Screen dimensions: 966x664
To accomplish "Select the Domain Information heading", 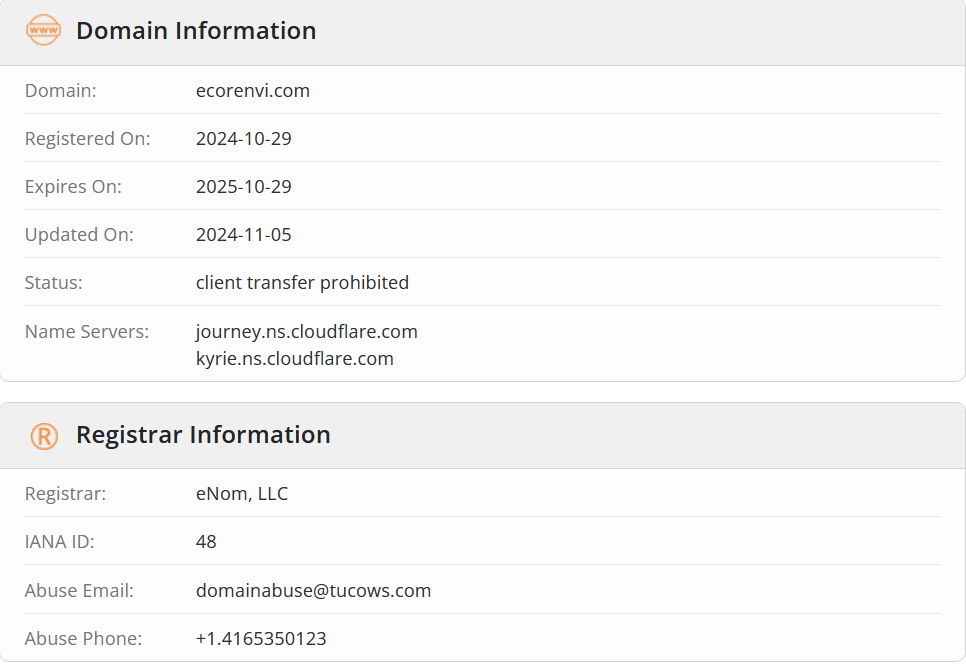I will pyautogui.click(x=196, y=31).
